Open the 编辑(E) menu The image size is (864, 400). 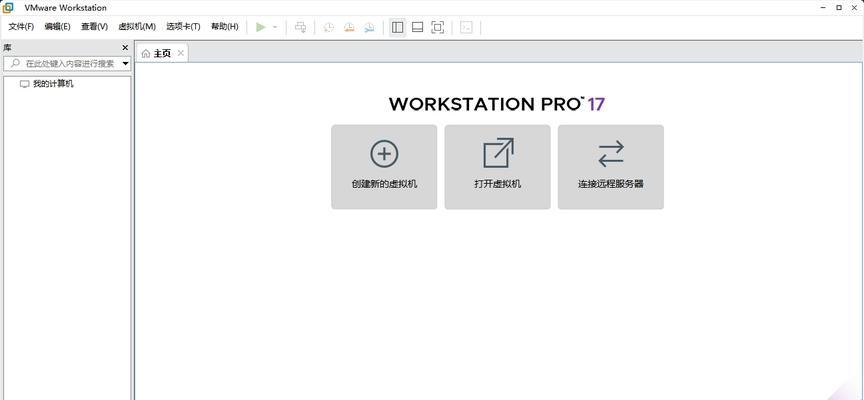[x=57, y=26]
